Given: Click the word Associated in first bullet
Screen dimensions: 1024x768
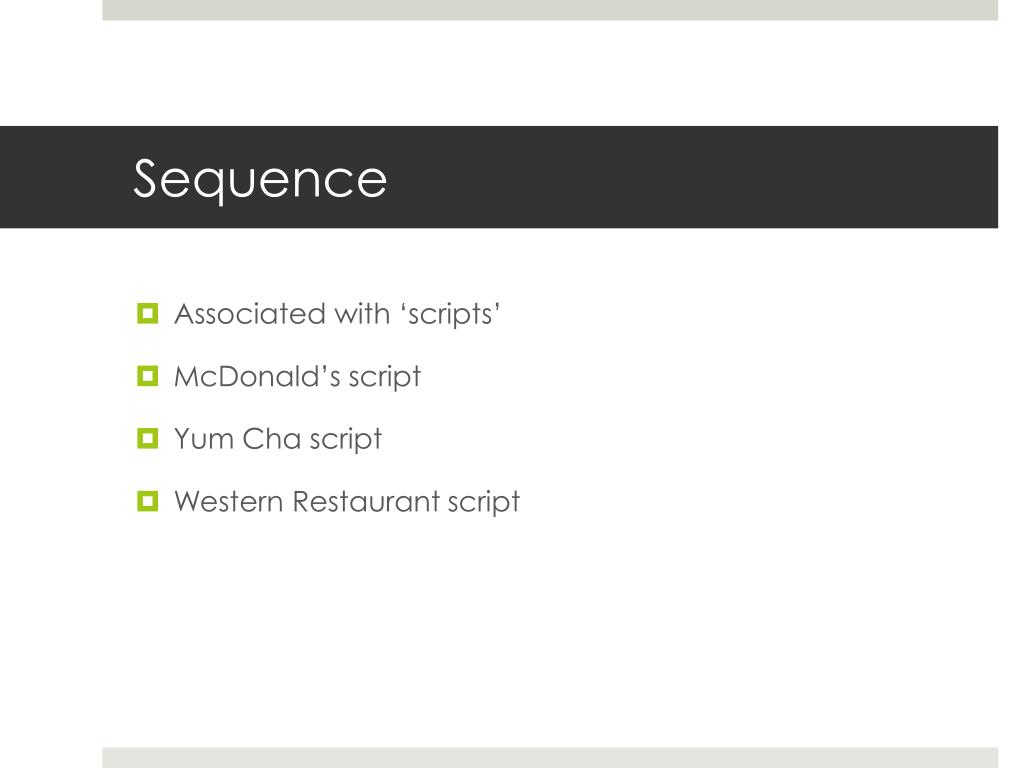Looking at the screenshot, I should pos(249,314).
